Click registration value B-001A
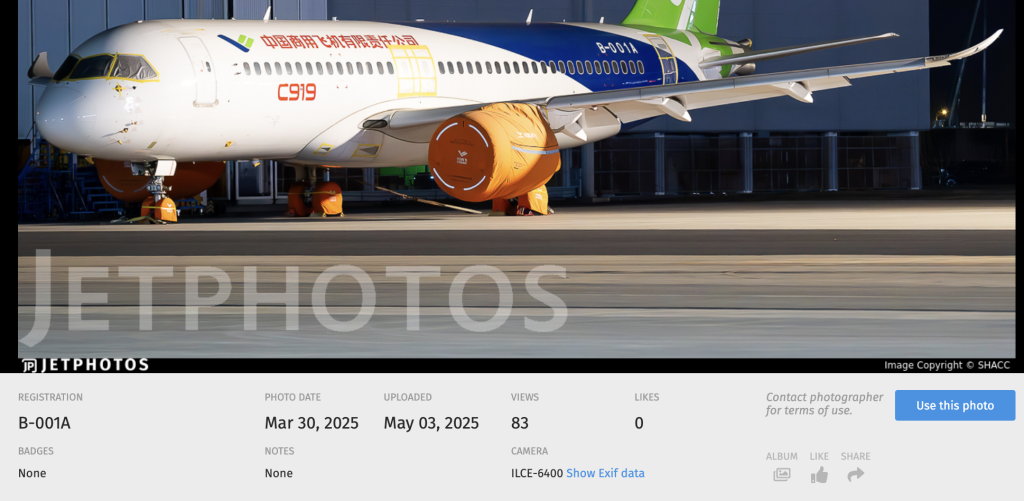Viewport: 1024px width, 501px height. click(44, 423)
